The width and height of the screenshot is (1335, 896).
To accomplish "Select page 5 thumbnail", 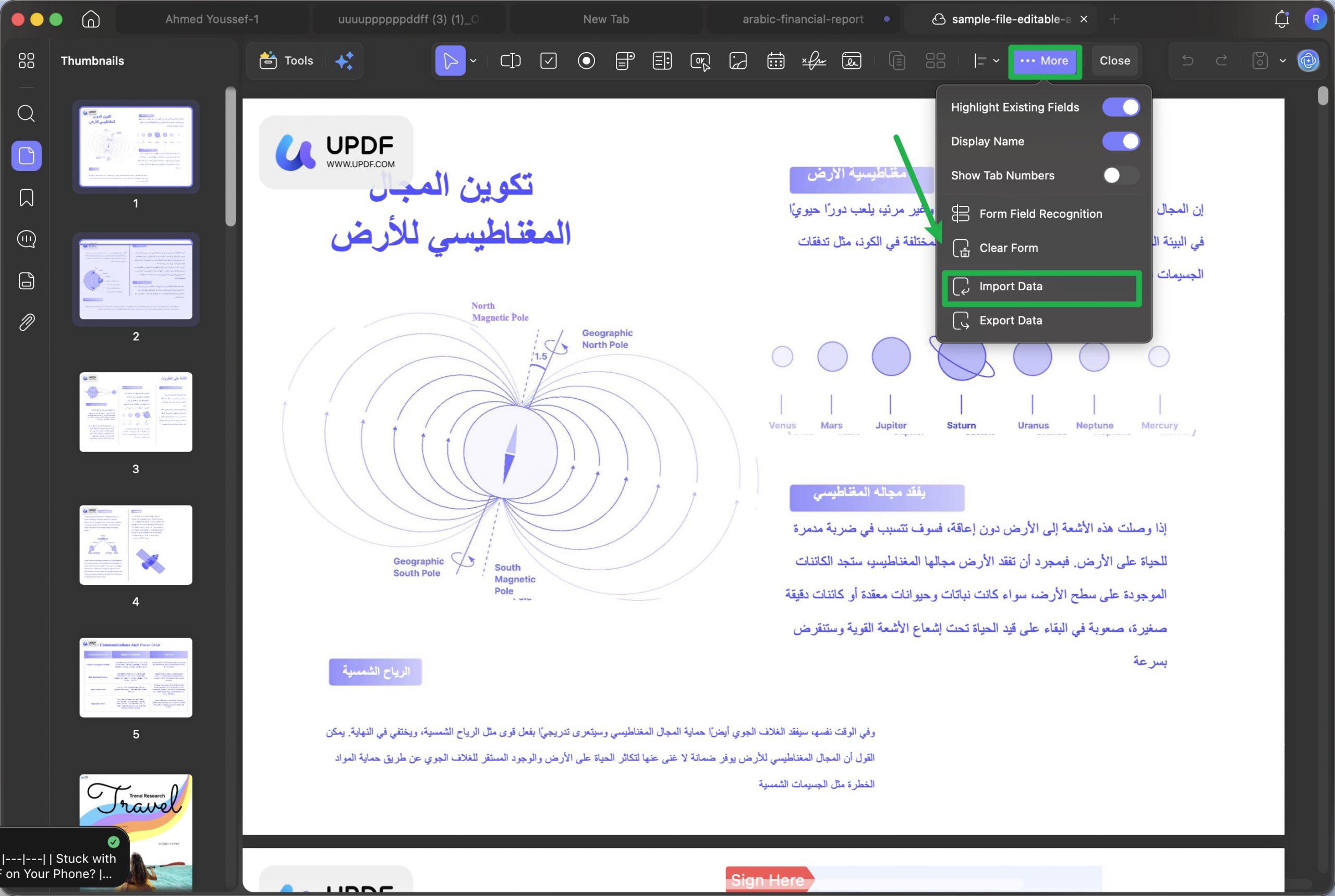I will 136,677.
